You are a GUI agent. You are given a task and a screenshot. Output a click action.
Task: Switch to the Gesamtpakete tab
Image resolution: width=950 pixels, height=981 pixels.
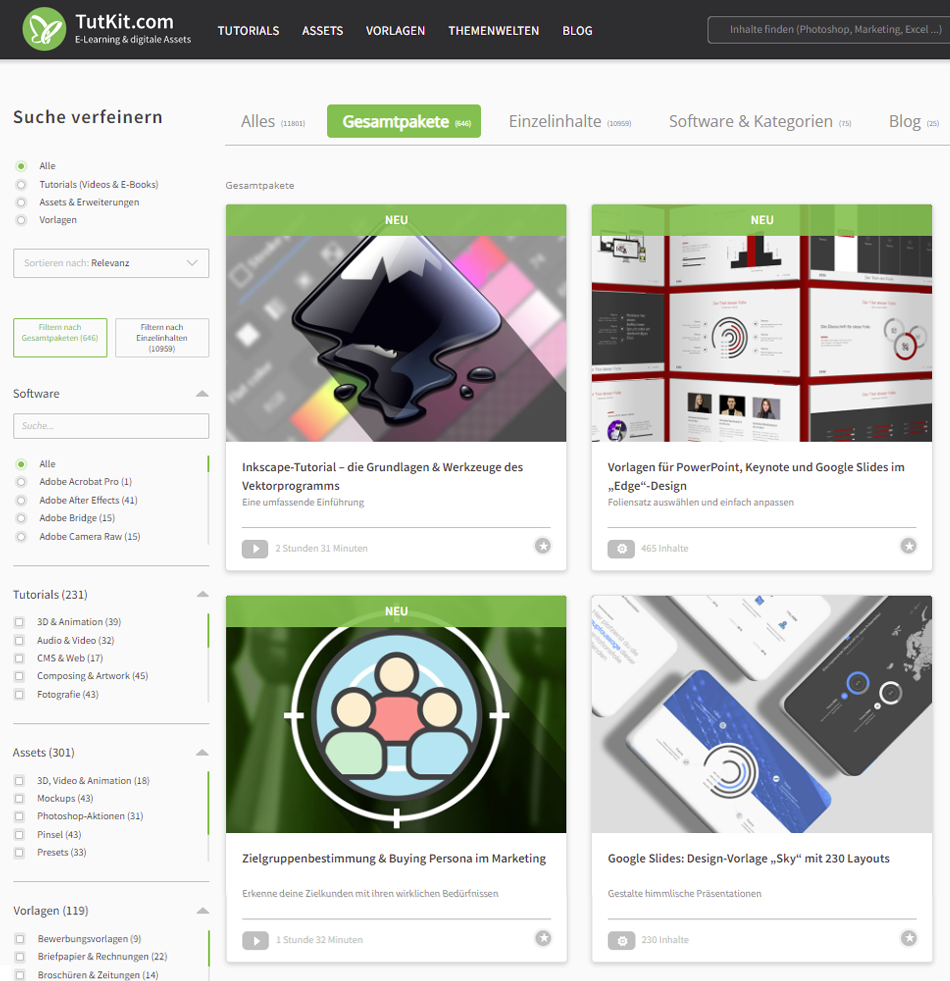coord(404,121)
